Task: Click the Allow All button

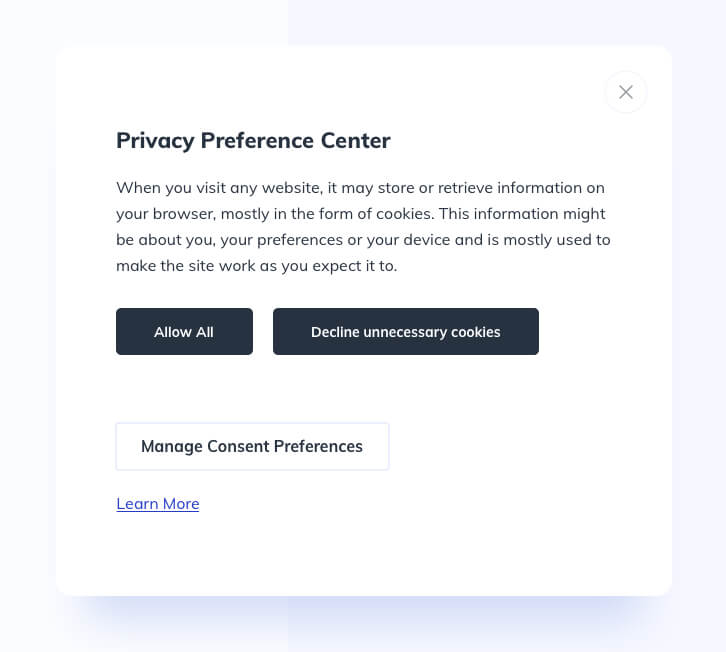Action: pos(184,332)
